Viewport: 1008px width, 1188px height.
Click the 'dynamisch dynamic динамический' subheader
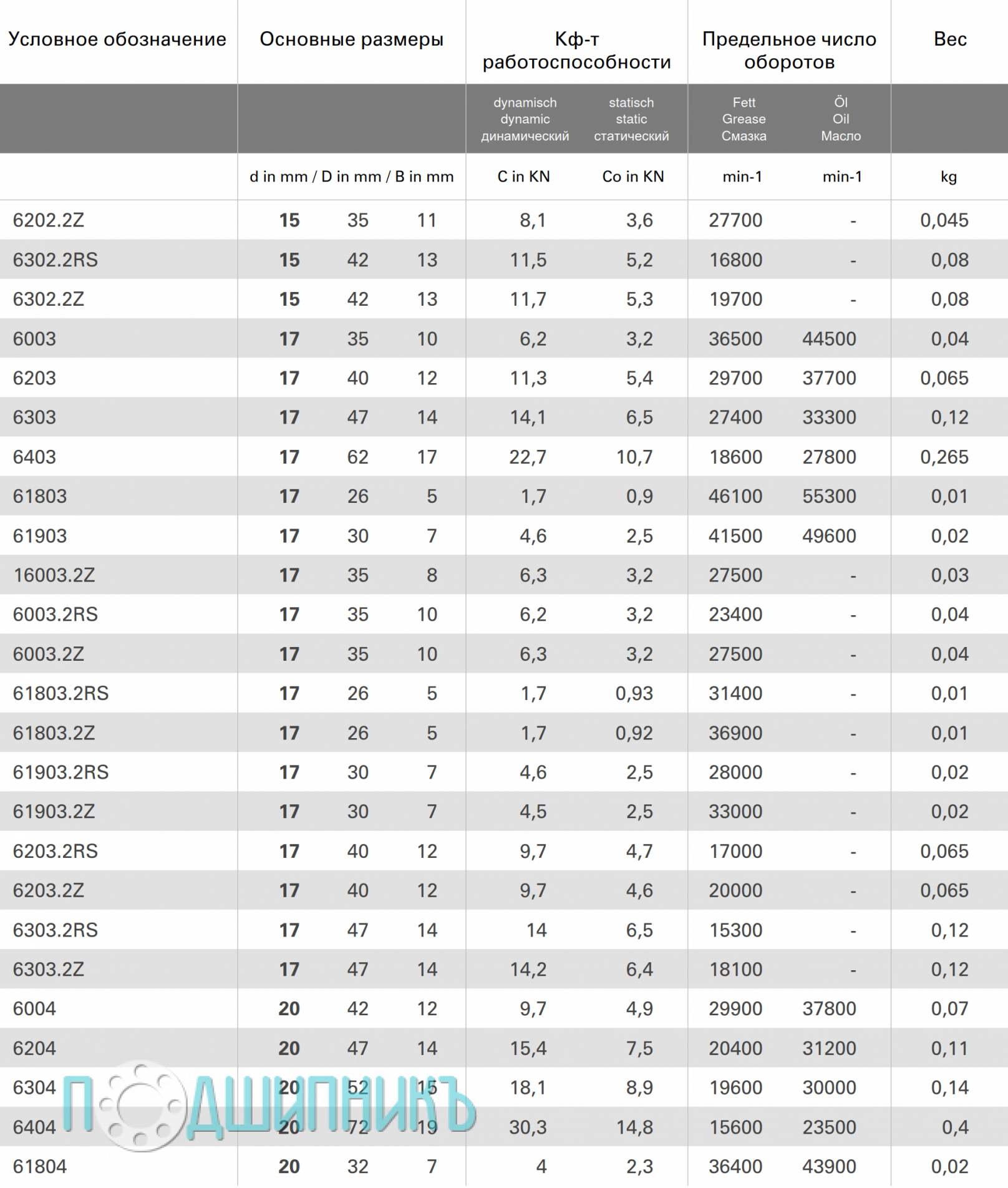point(525,119)
